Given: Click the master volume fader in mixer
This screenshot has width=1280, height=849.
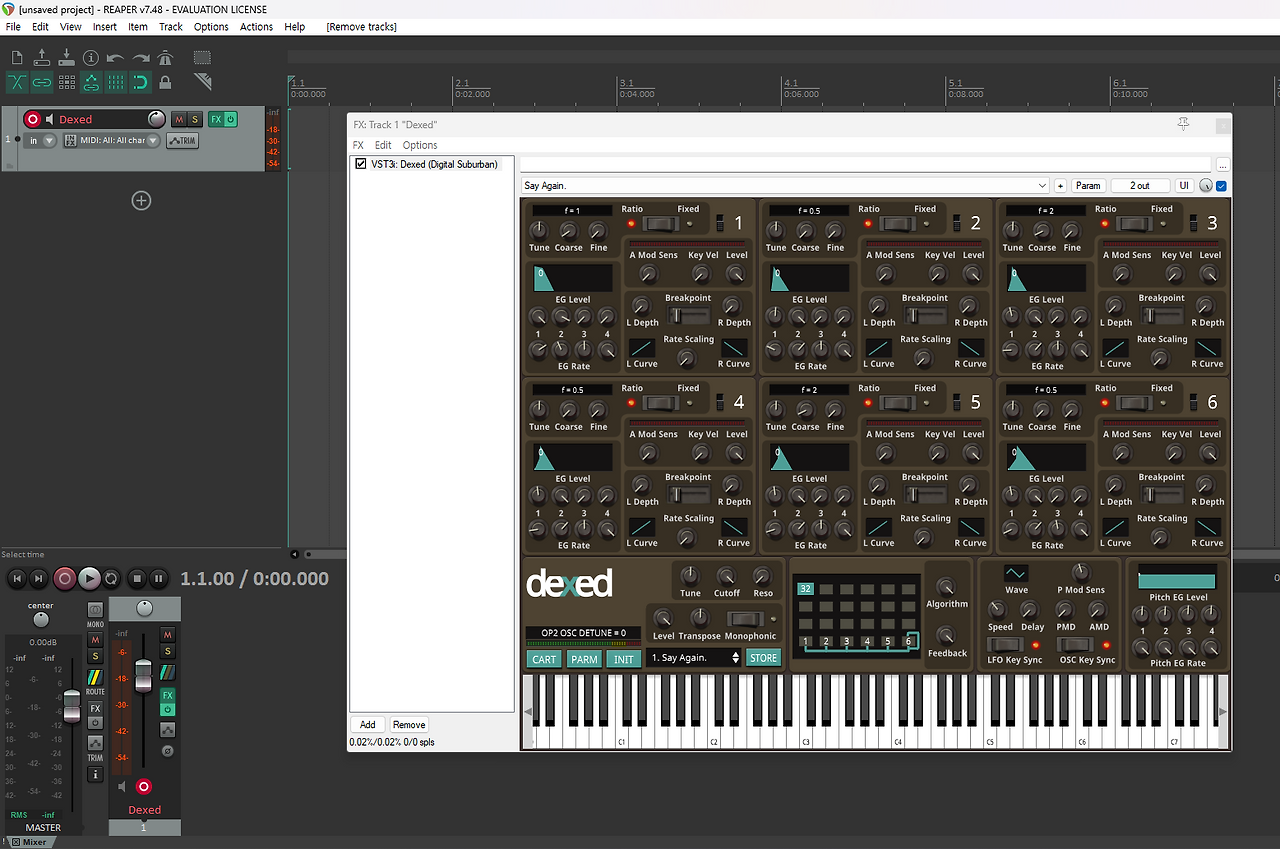Looking at the screenshot, I should pyautogui.click(x=71, y=704).
